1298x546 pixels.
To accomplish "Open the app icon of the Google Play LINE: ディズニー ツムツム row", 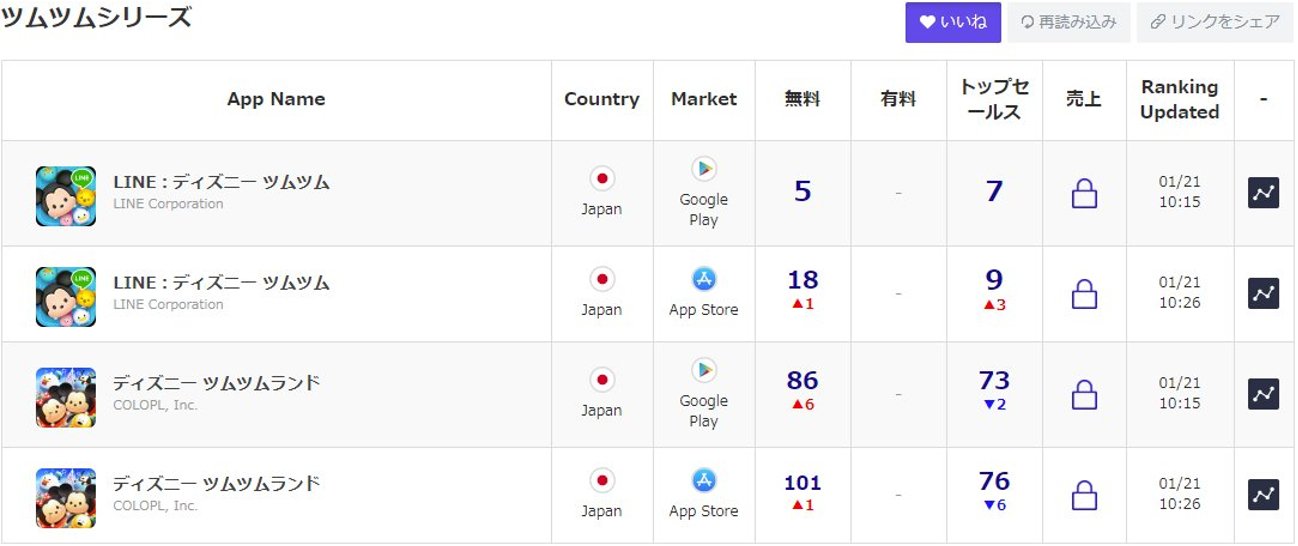I will (66, 195).
